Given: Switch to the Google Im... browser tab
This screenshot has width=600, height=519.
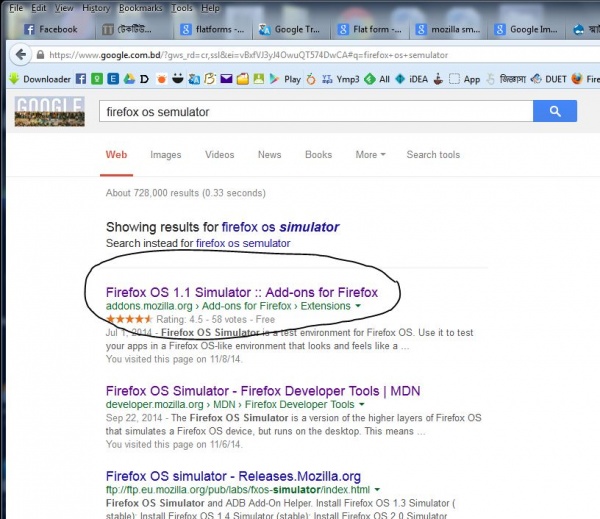Looking at the screenshot, I should (x=527, y=29).
